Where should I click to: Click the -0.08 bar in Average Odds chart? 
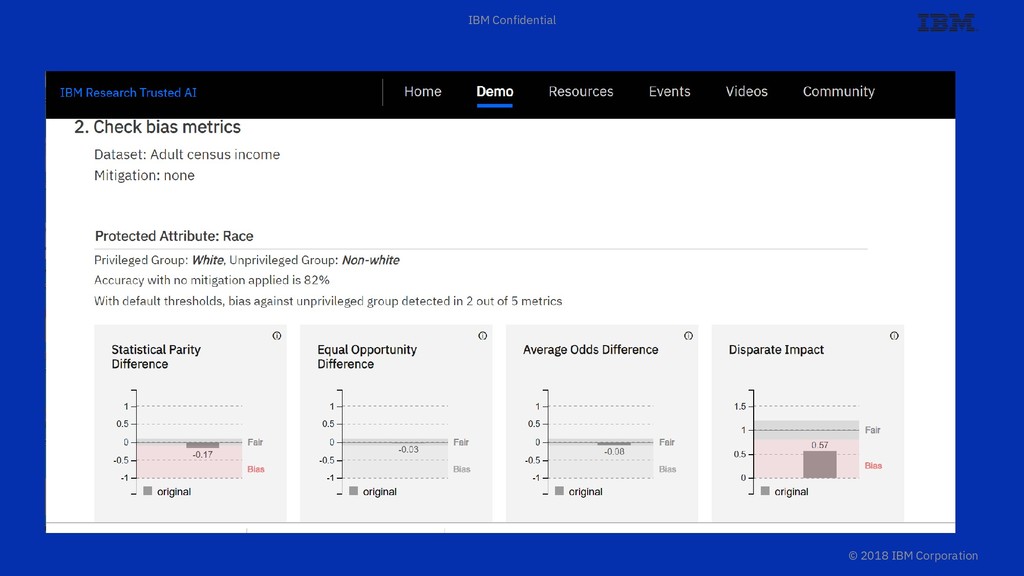point(614,443)
